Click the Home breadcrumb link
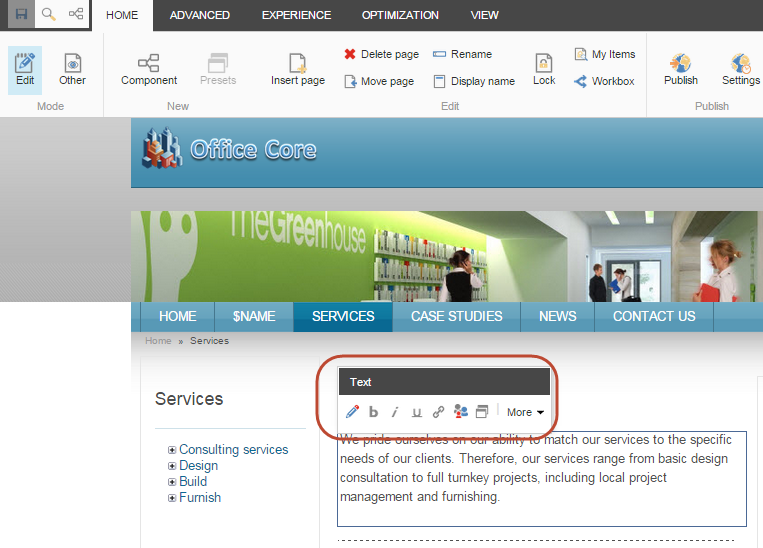Viewport: 763px width, 548px height. tap(158, 341)
